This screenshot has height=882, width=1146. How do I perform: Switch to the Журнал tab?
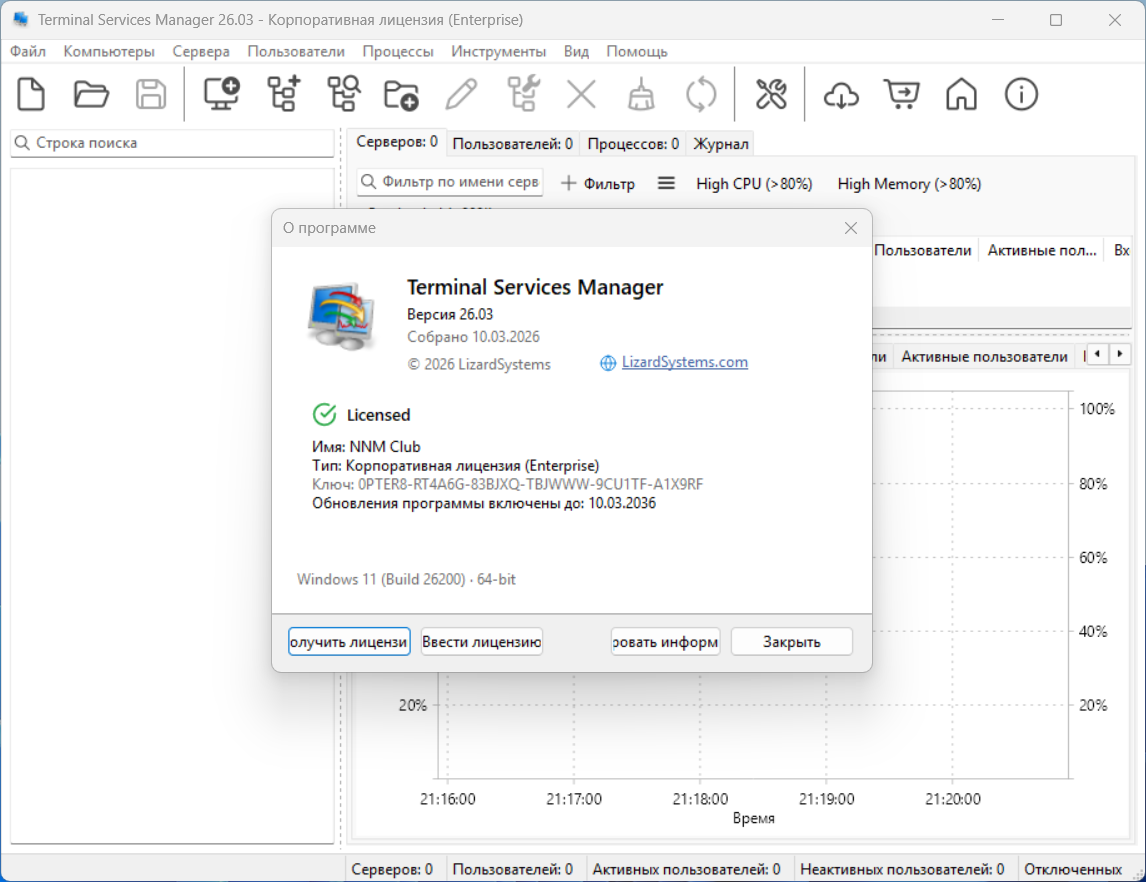click(721, 144)
